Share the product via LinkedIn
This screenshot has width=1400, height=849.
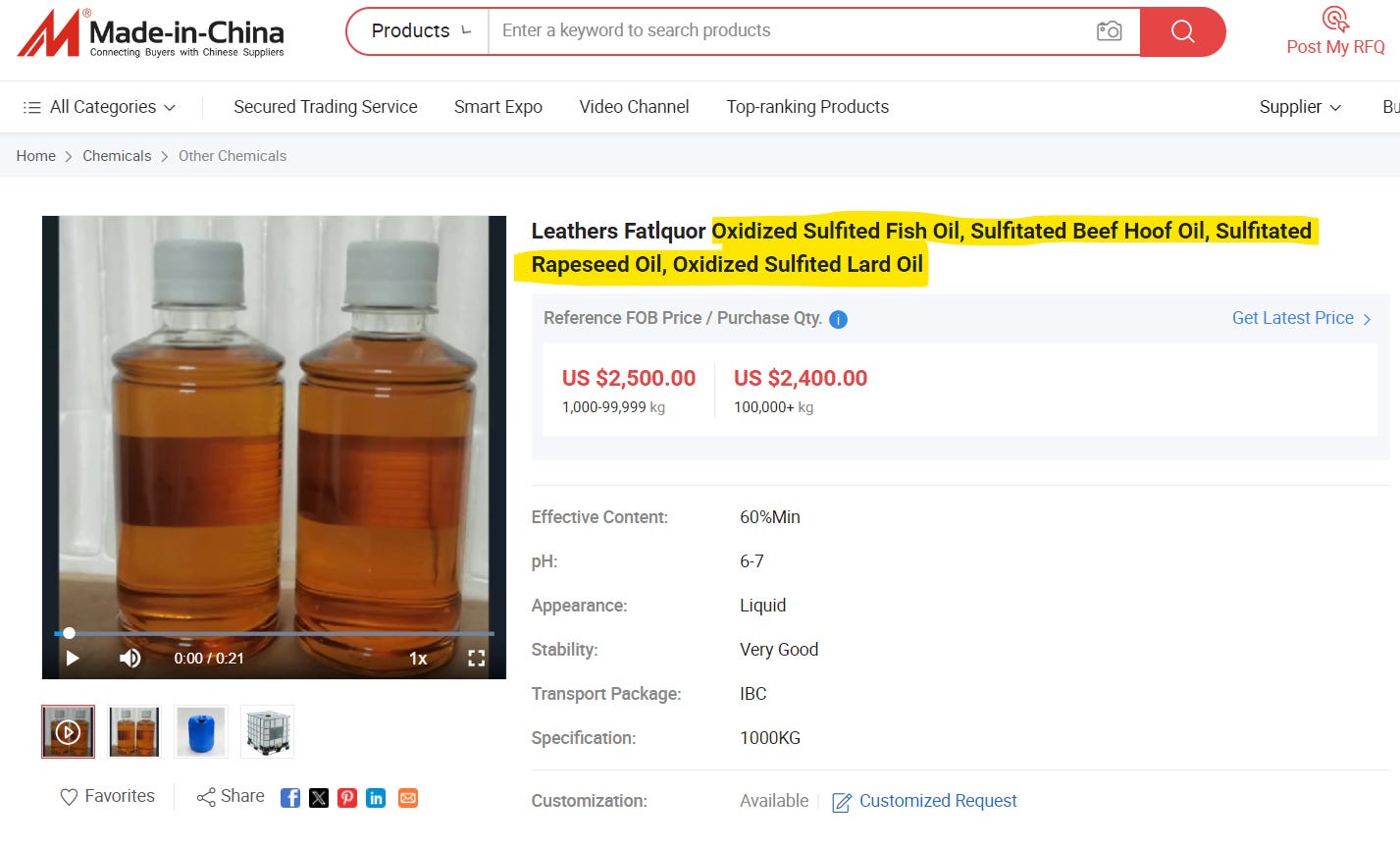pos(376,797)
